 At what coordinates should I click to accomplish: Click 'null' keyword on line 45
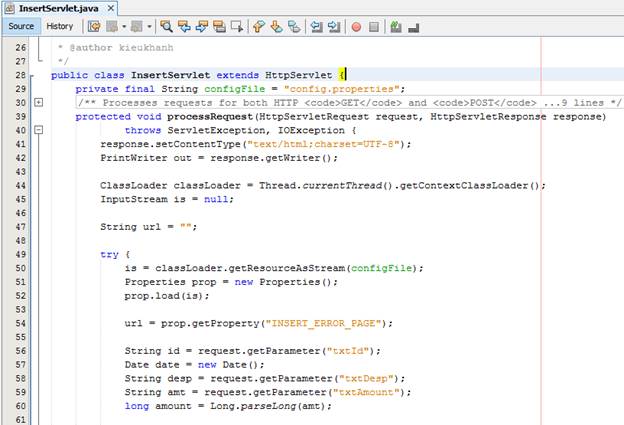pyautogui.click(x=216, y=199)
